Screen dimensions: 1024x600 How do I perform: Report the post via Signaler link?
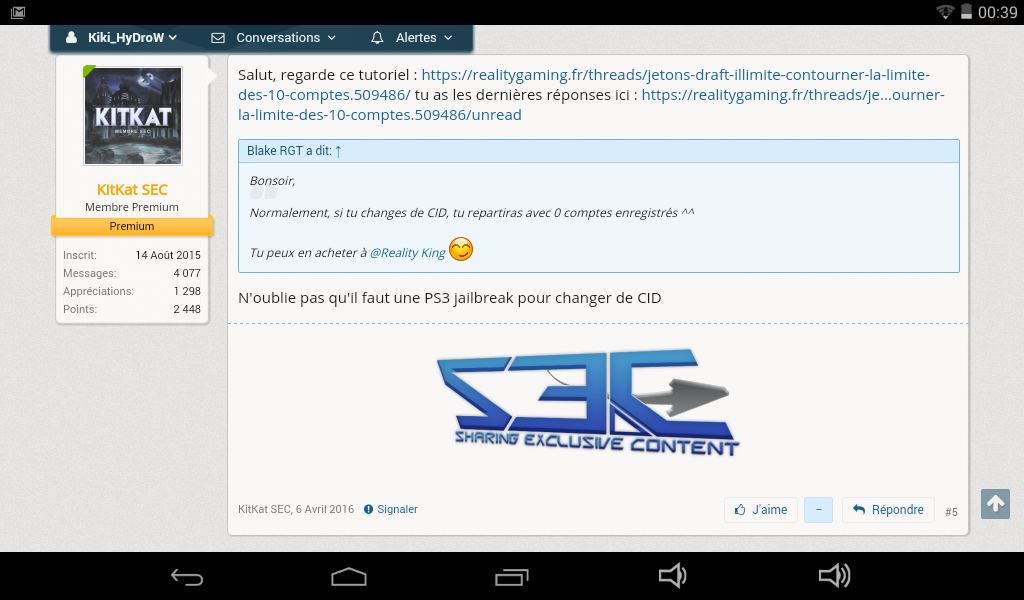pos(391,509)
